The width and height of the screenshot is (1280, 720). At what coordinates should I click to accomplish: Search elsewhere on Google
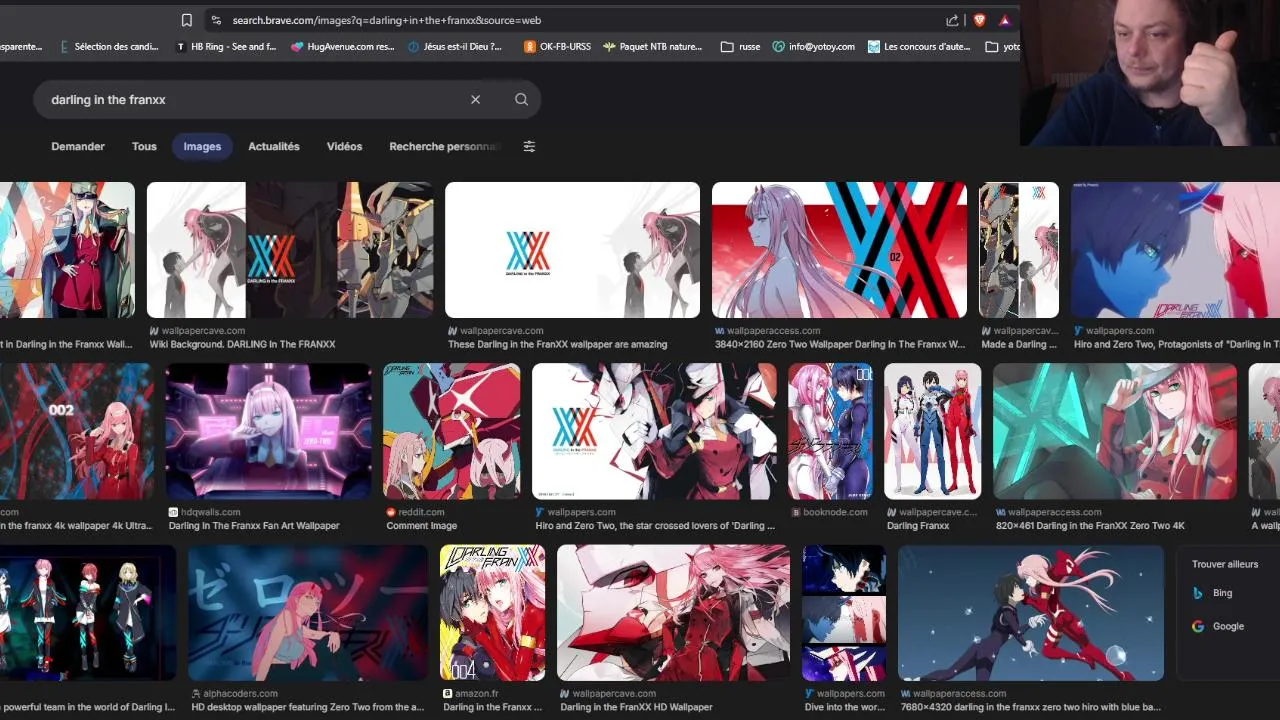click(x=1228, y=626)
